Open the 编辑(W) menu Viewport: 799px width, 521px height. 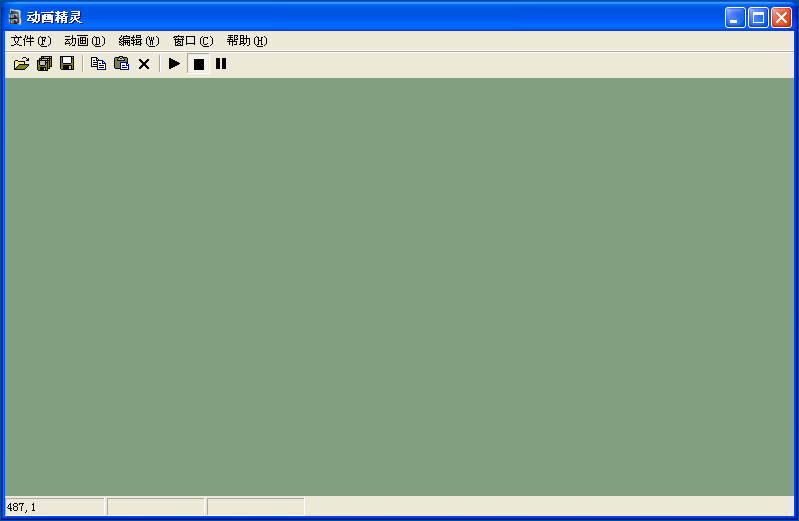(x=139, y=41)
